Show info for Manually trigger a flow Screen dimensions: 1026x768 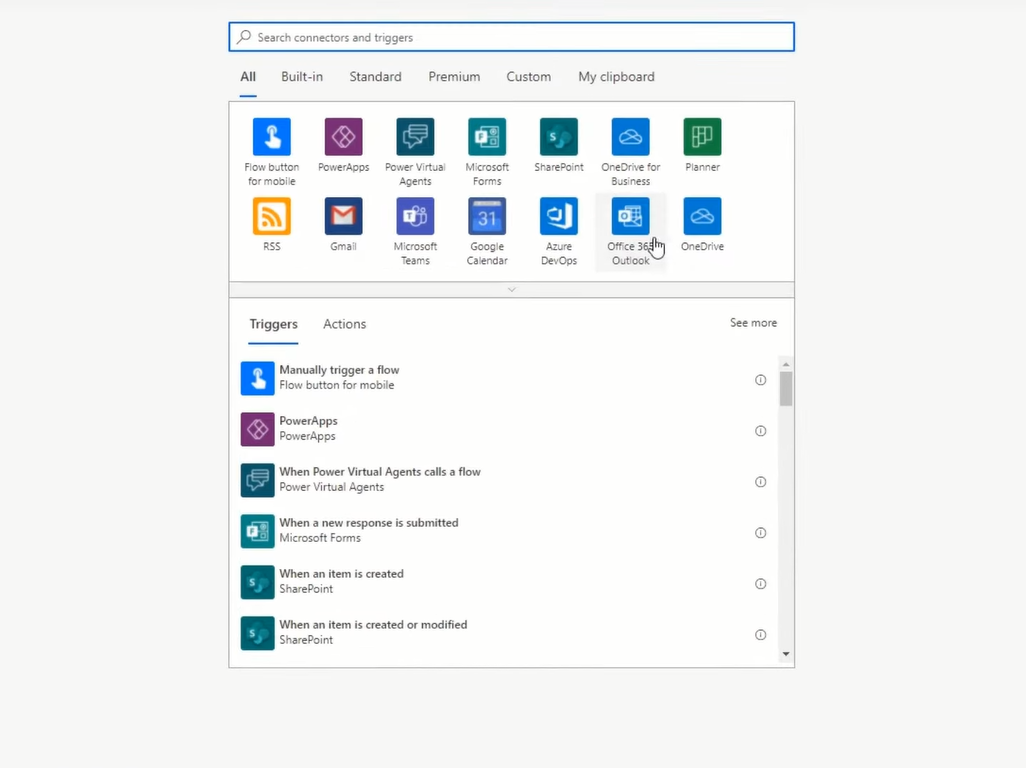tap(760, 380)
